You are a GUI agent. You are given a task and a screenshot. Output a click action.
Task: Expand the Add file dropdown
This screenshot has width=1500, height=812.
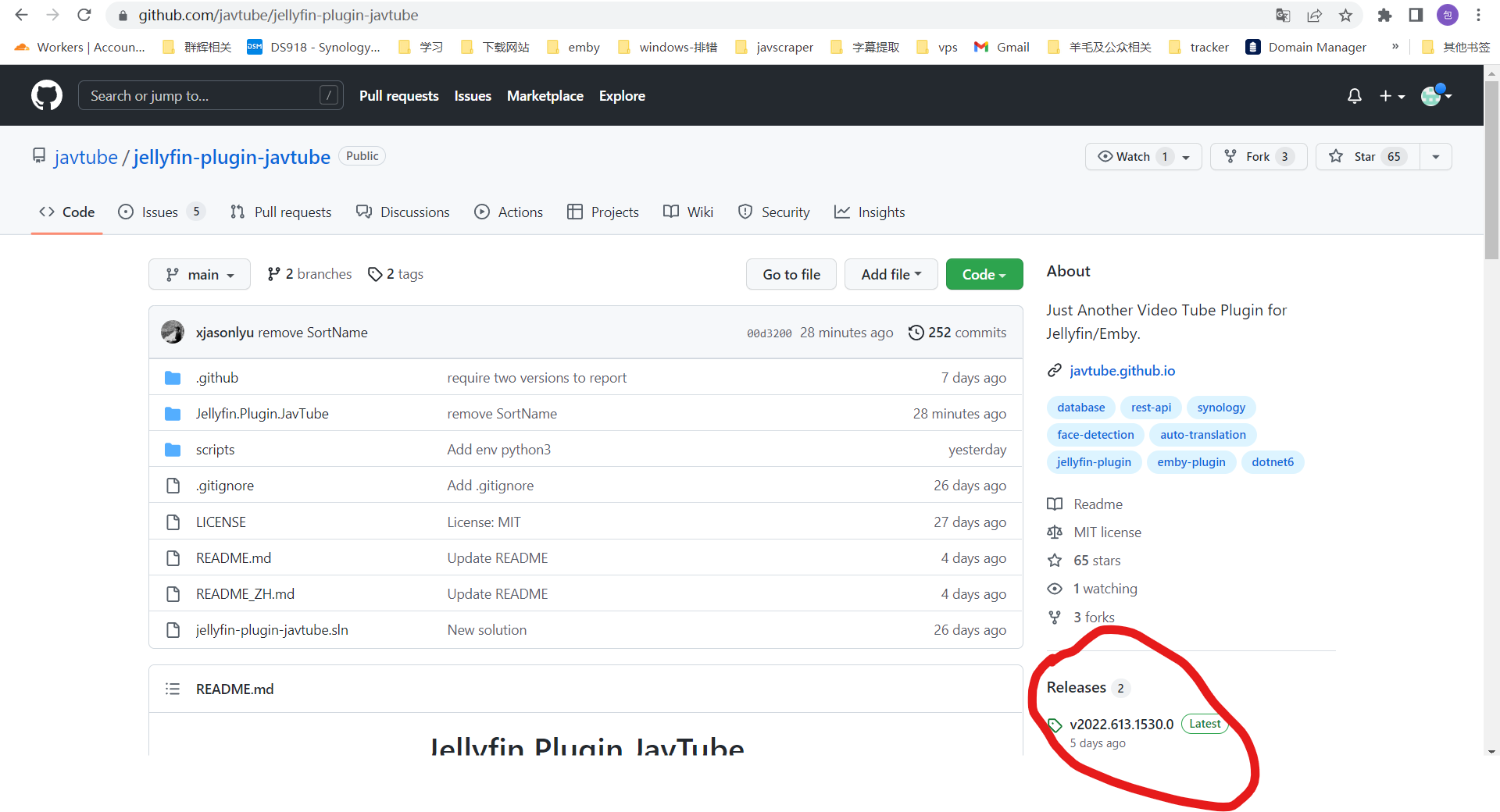[891, 274]
